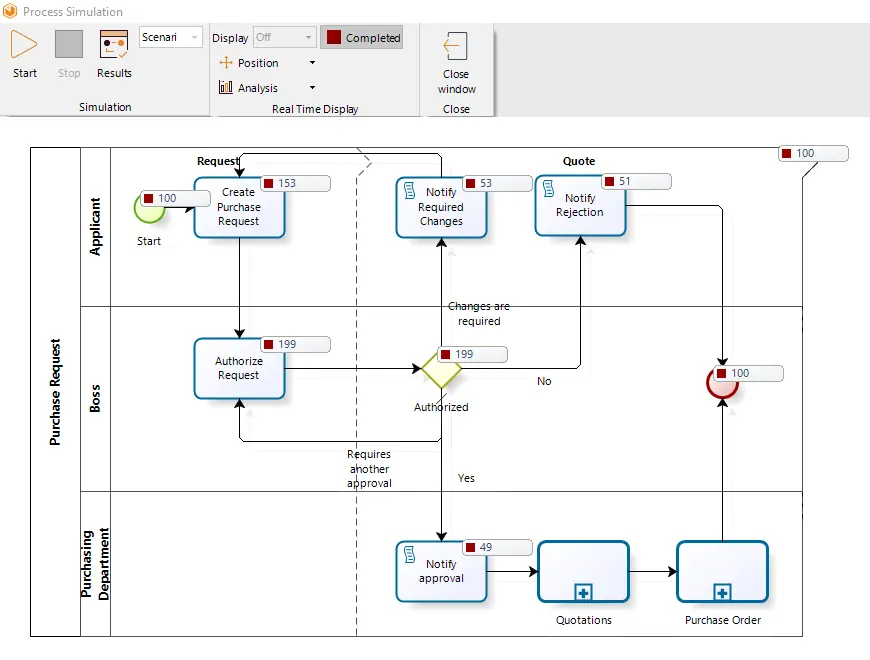Image resolution: width=870 pixels, height=660 pixels.
Task: Click the Yes flow label
Action: pos(466,478)
